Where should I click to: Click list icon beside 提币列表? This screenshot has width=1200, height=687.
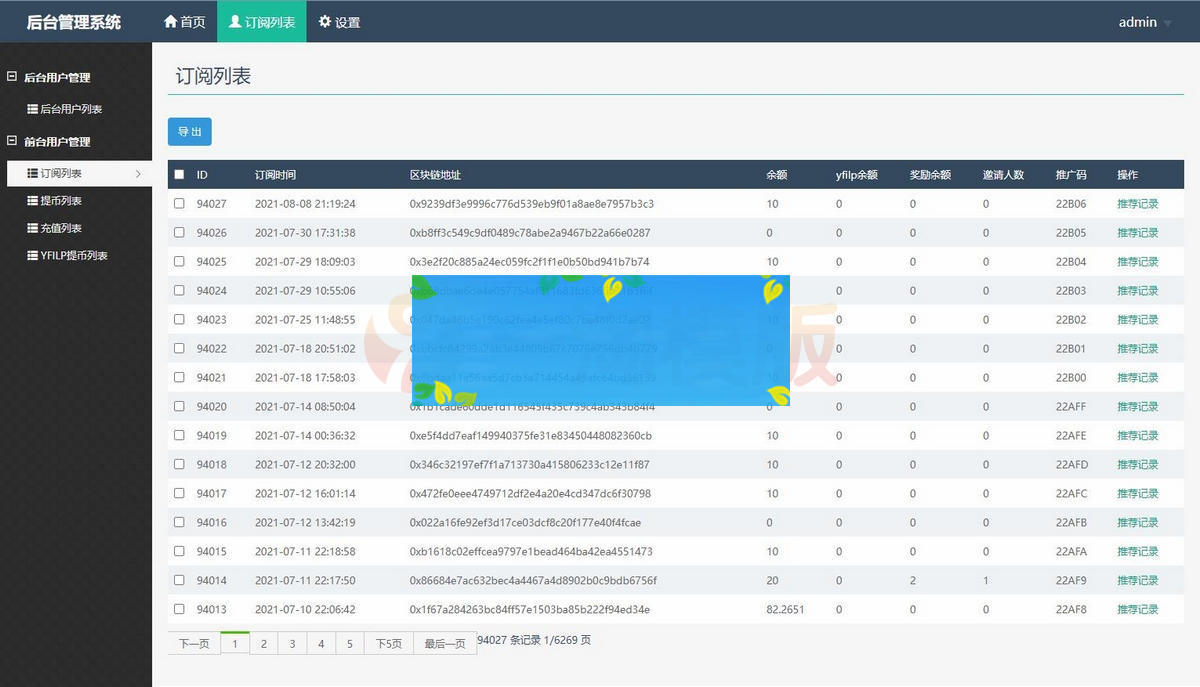click(x=33, y=201)
